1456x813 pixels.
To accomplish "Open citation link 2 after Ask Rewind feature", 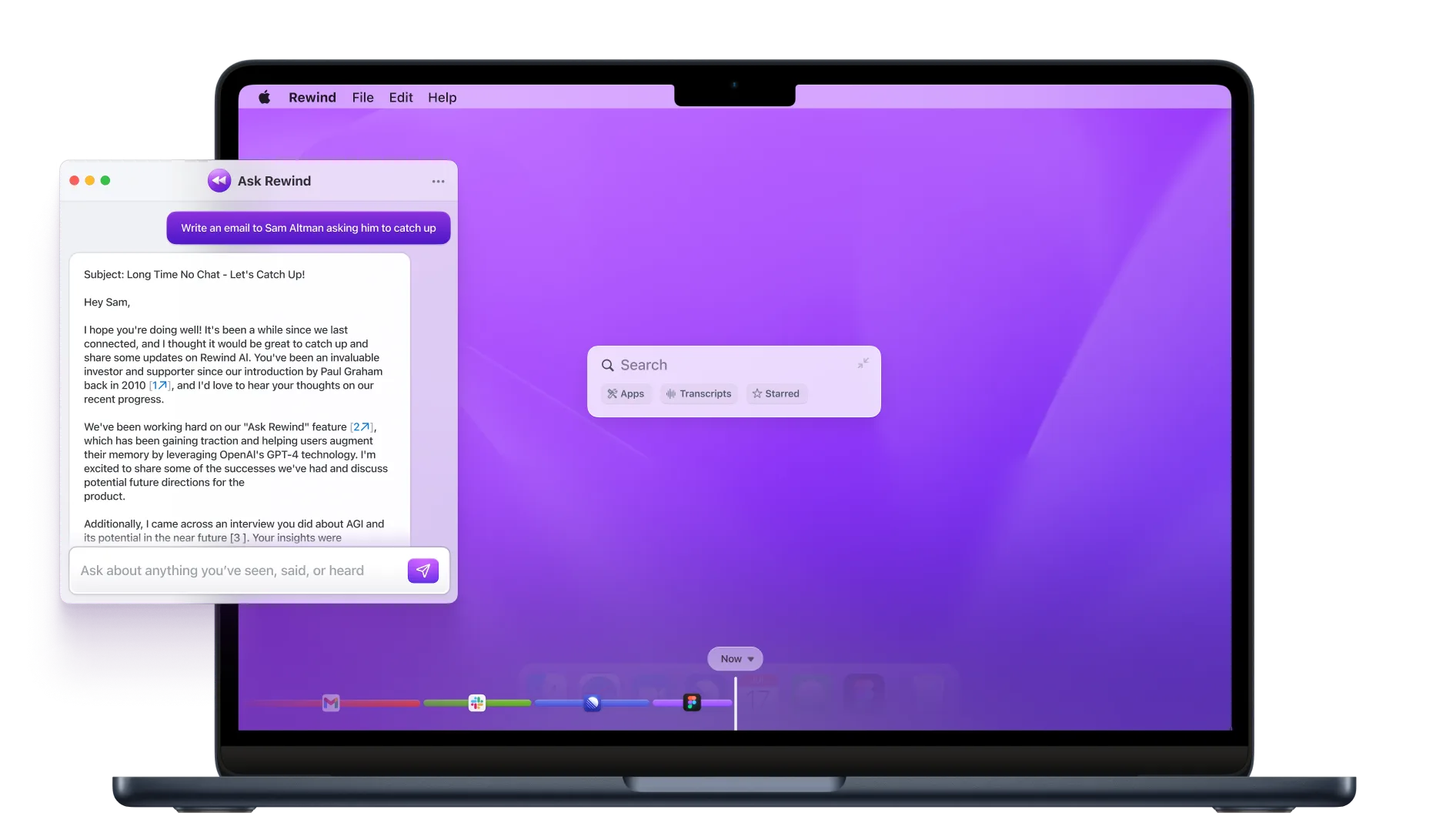I will point(362,427).
